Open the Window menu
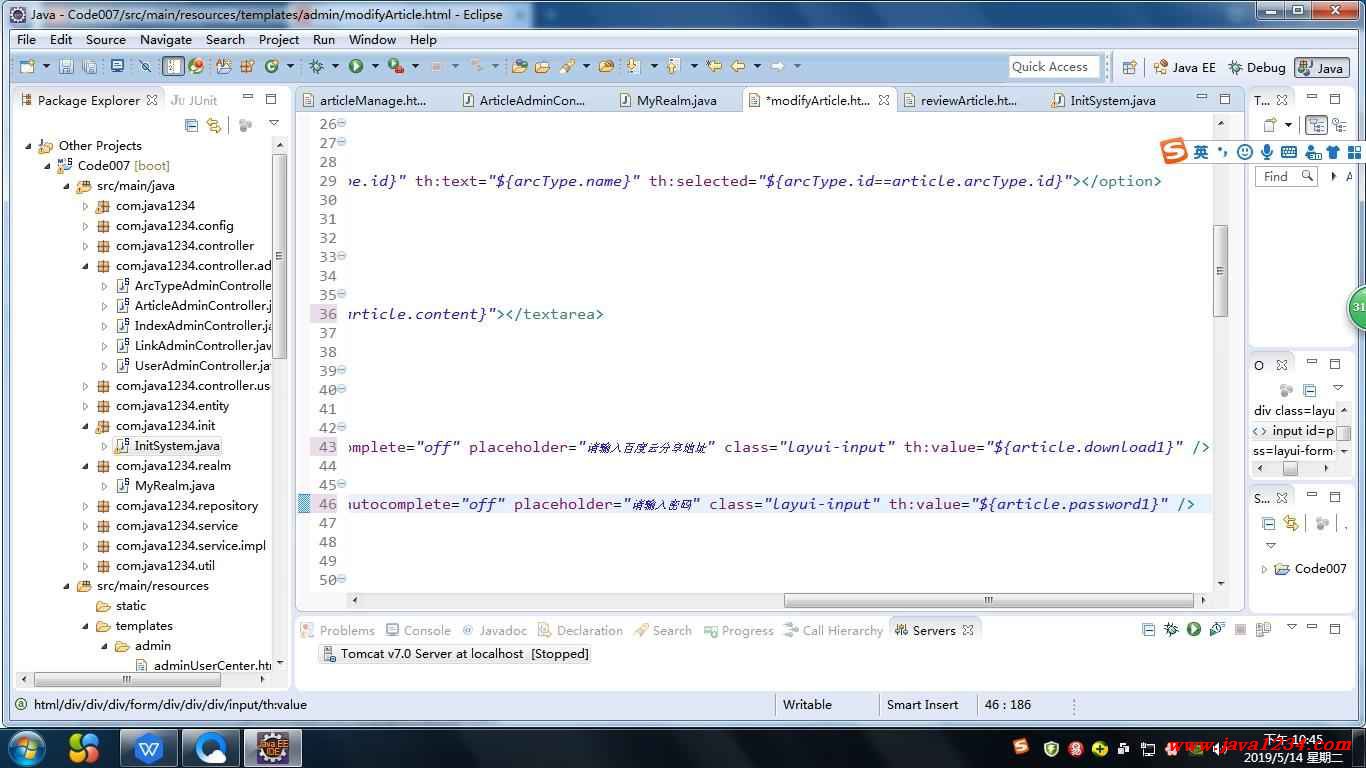Viewport: 1366px width, 768px height. [x=372, y=40]
